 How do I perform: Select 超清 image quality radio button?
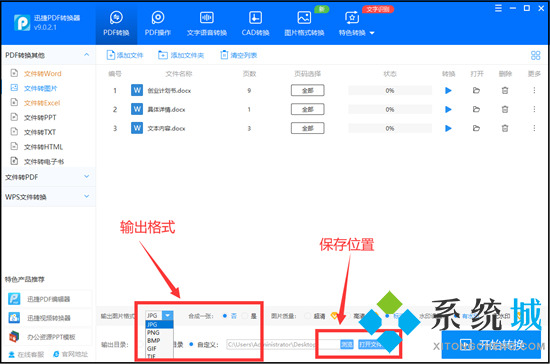click(308, 316)
